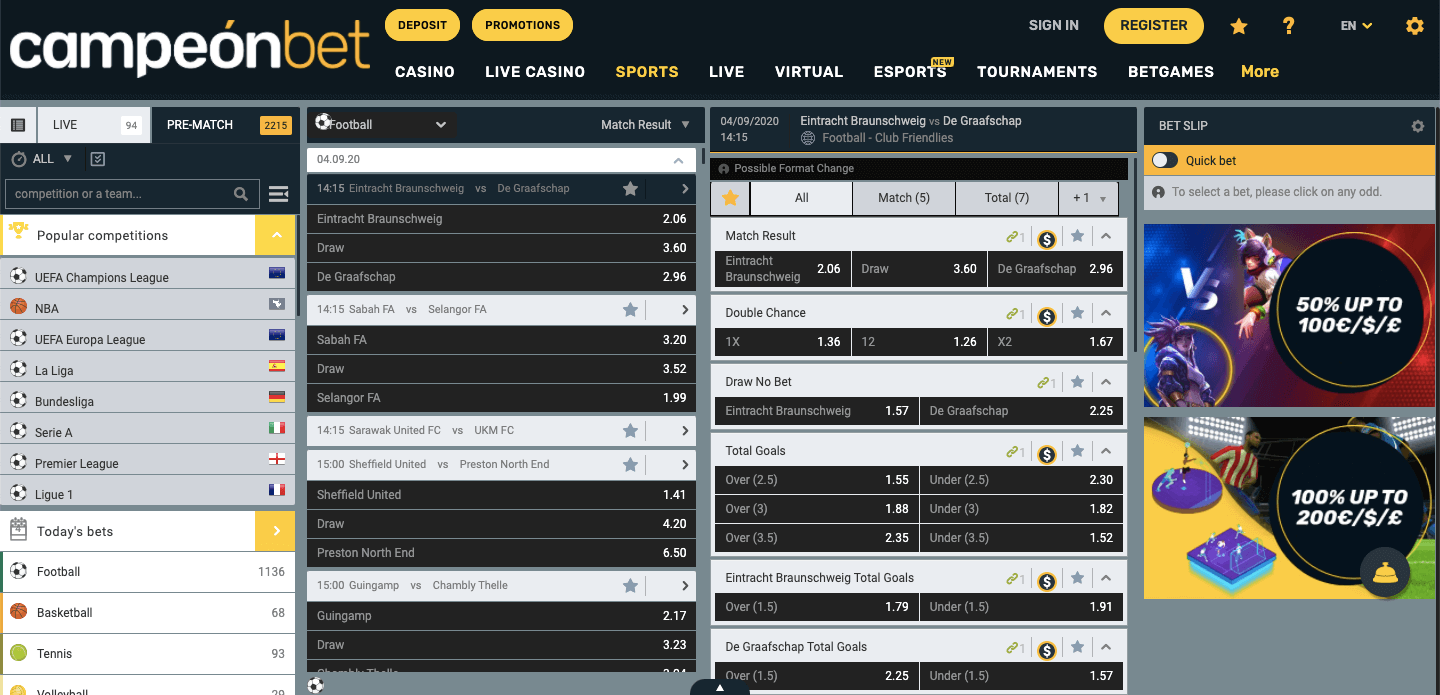Star the Double Chance market
This screenshot has width=1440, height=695.
coord(1077,313)
